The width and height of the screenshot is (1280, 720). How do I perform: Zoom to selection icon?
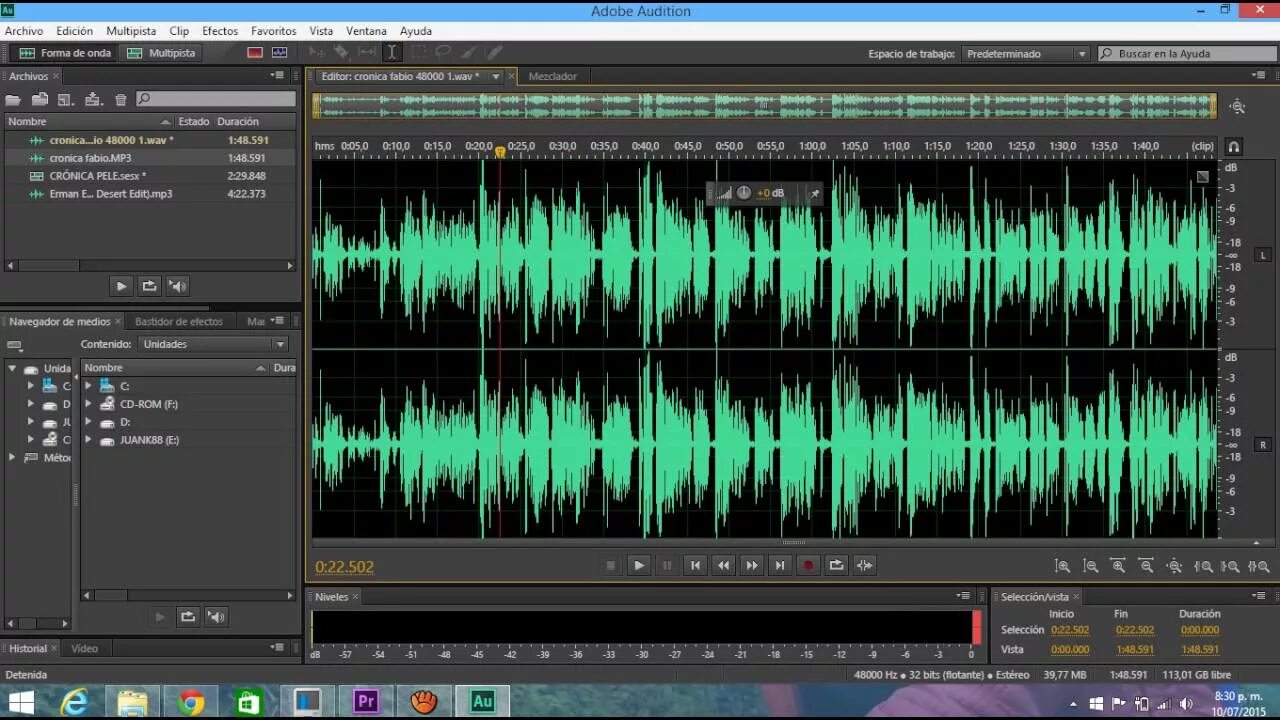point(1259,566)
